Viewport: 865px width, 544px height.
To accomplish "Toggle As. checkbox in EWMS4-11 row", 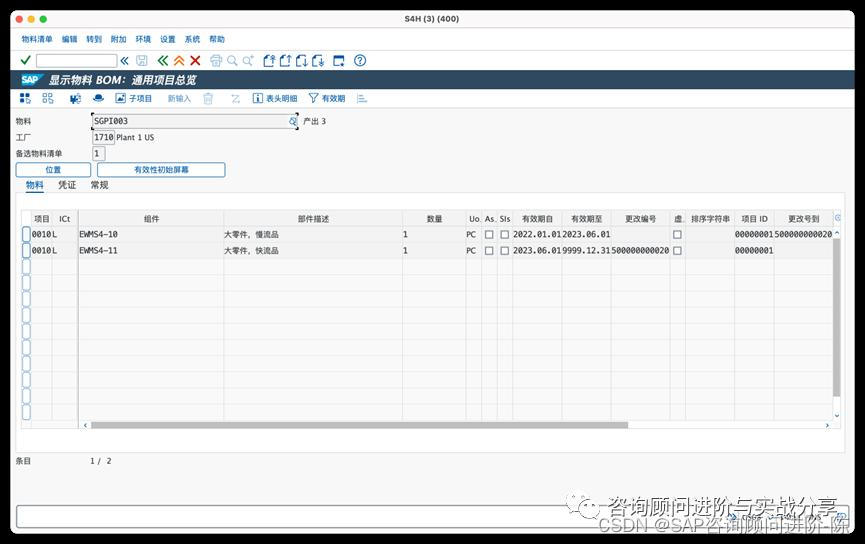I will 489,250.
